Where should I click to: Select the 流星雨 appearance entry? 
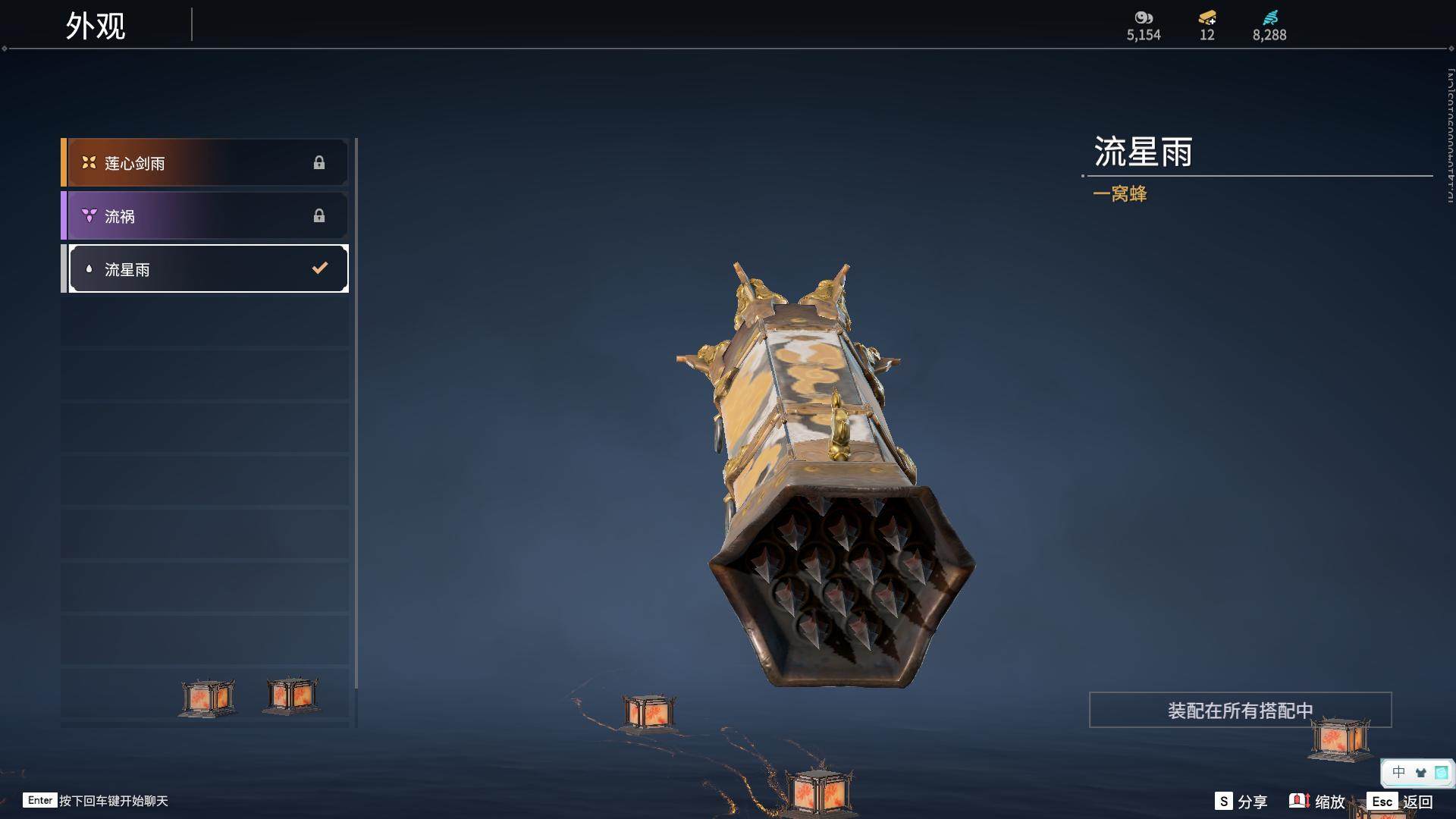pos(205,268)
